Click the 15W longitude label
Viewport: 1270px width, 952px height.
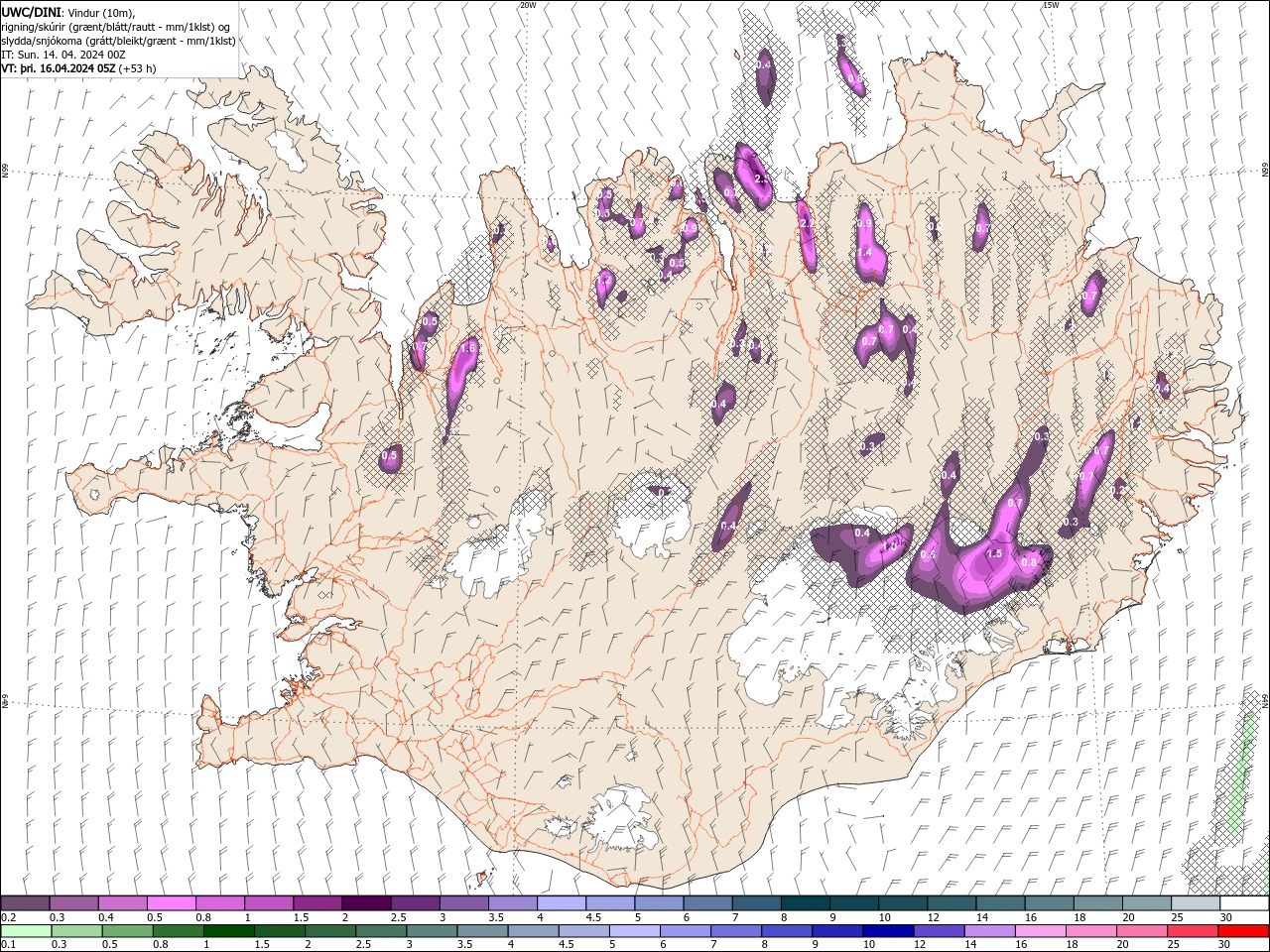pos(1051,5)
